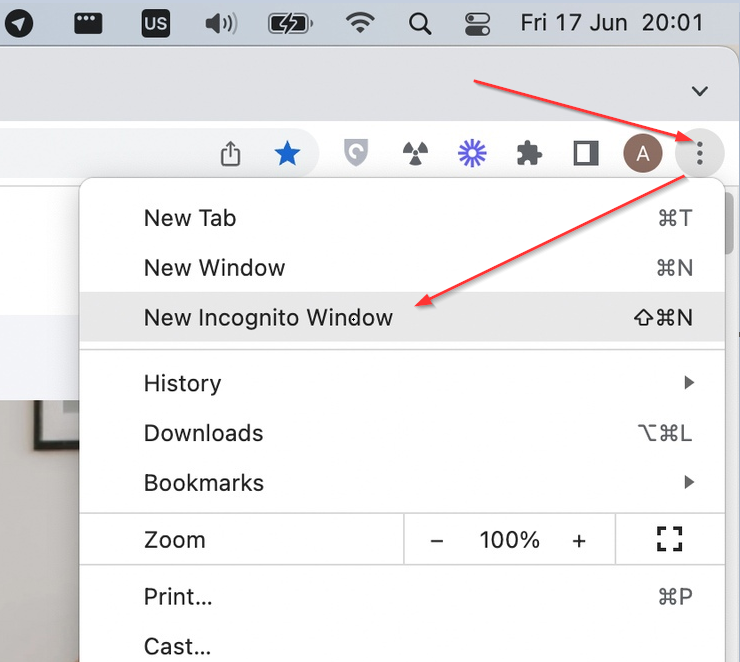The image size is (740, 662).
Task: Open the profile avatar labeled A
Action: 642,153
